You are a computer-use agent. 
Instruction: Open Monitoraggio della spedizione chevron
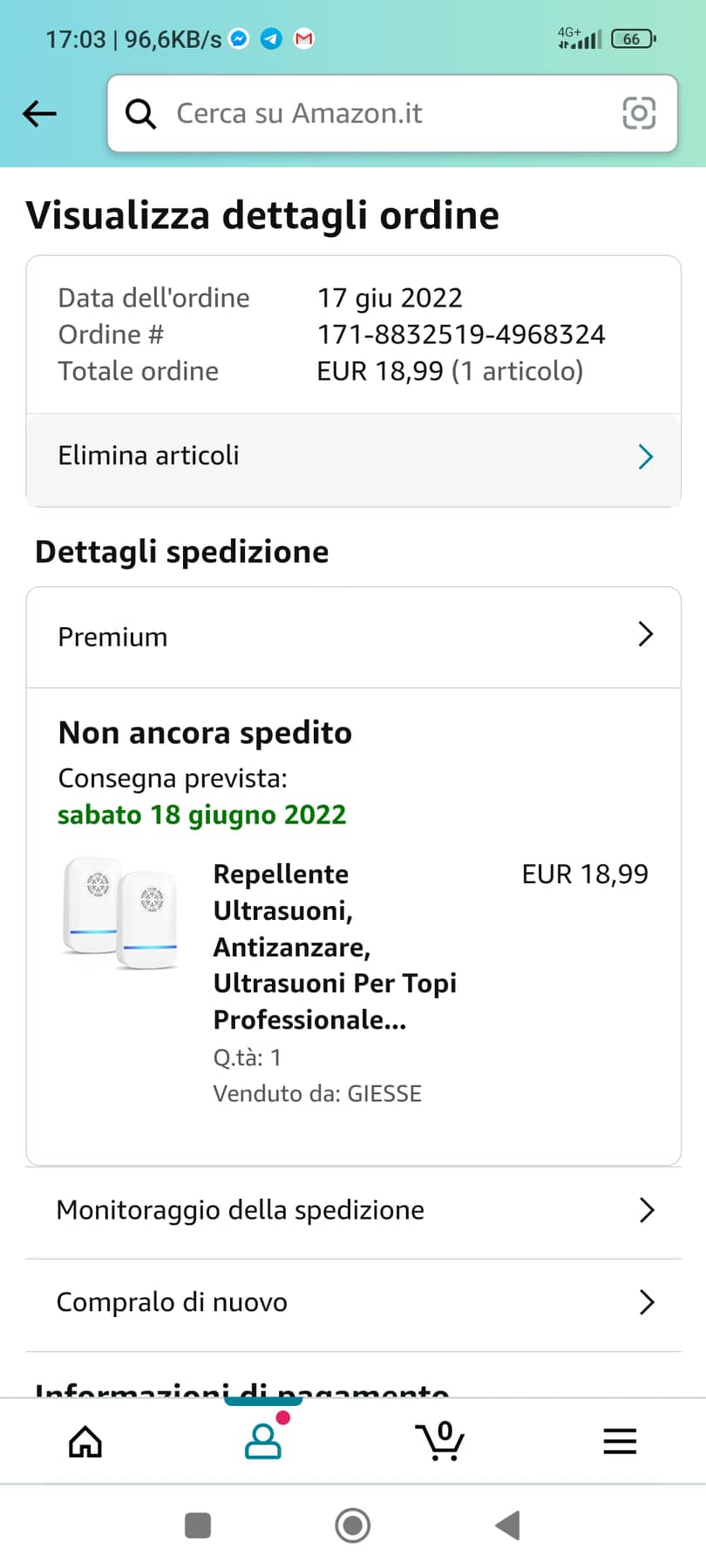point(647,1210)
